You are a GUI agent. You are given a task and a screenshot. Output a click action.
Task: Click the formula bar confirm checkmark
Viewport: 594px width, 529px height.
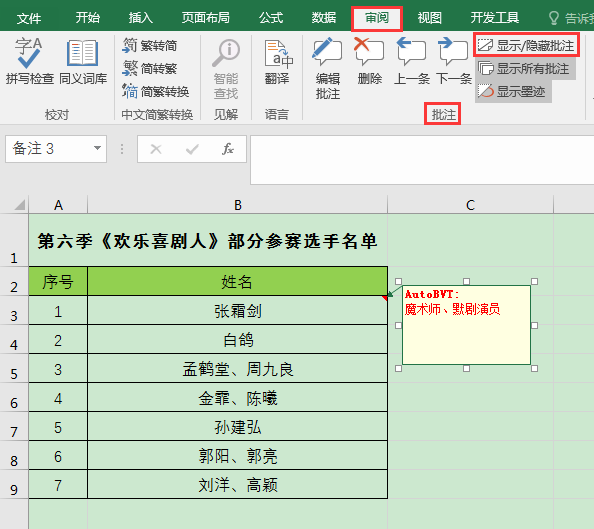pos(192,149)
